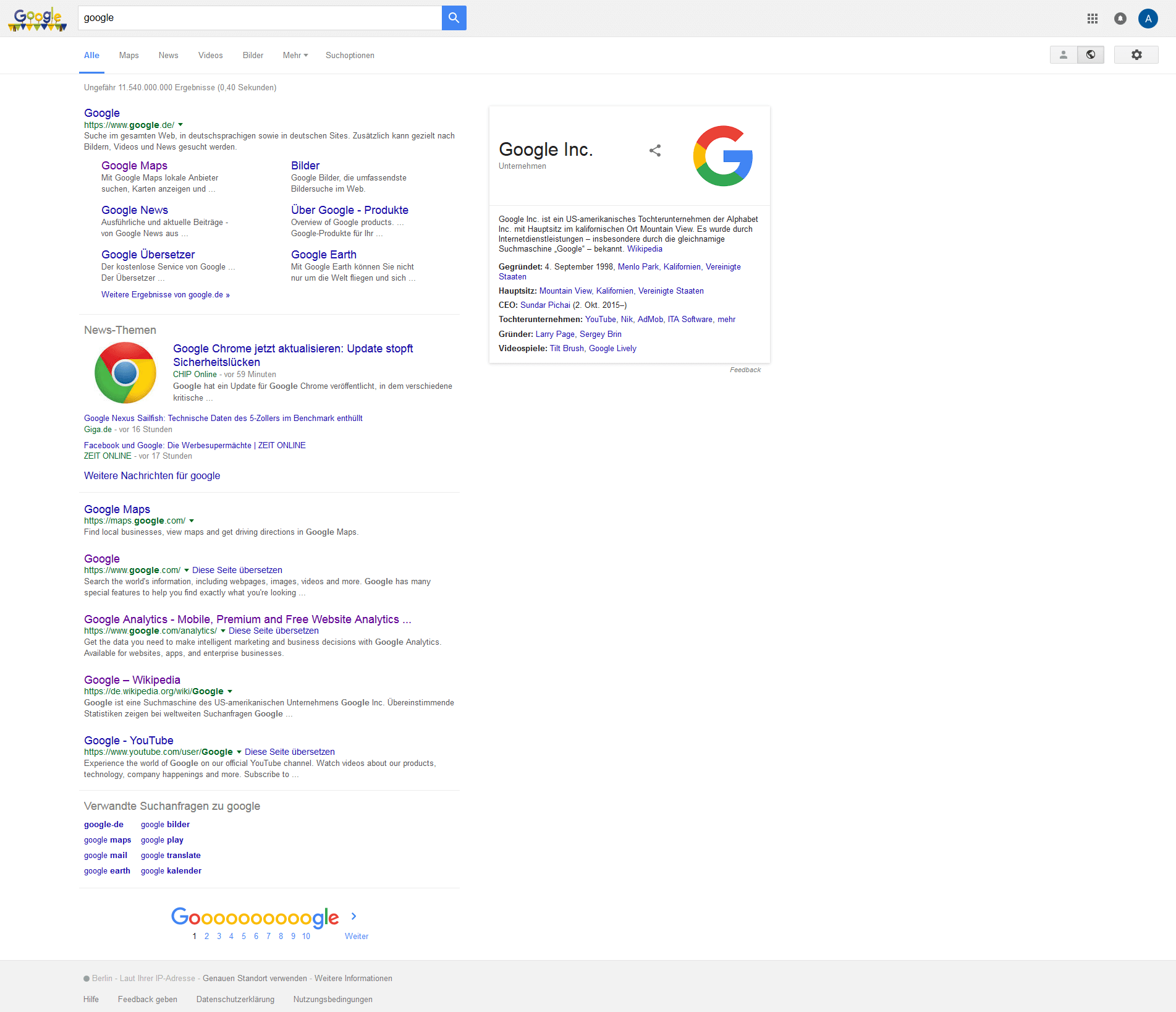Image resolution: width=1176 pixels, height=1012 pixels.
Task: Open the Google - YouTube result
Action: [129, 741]
